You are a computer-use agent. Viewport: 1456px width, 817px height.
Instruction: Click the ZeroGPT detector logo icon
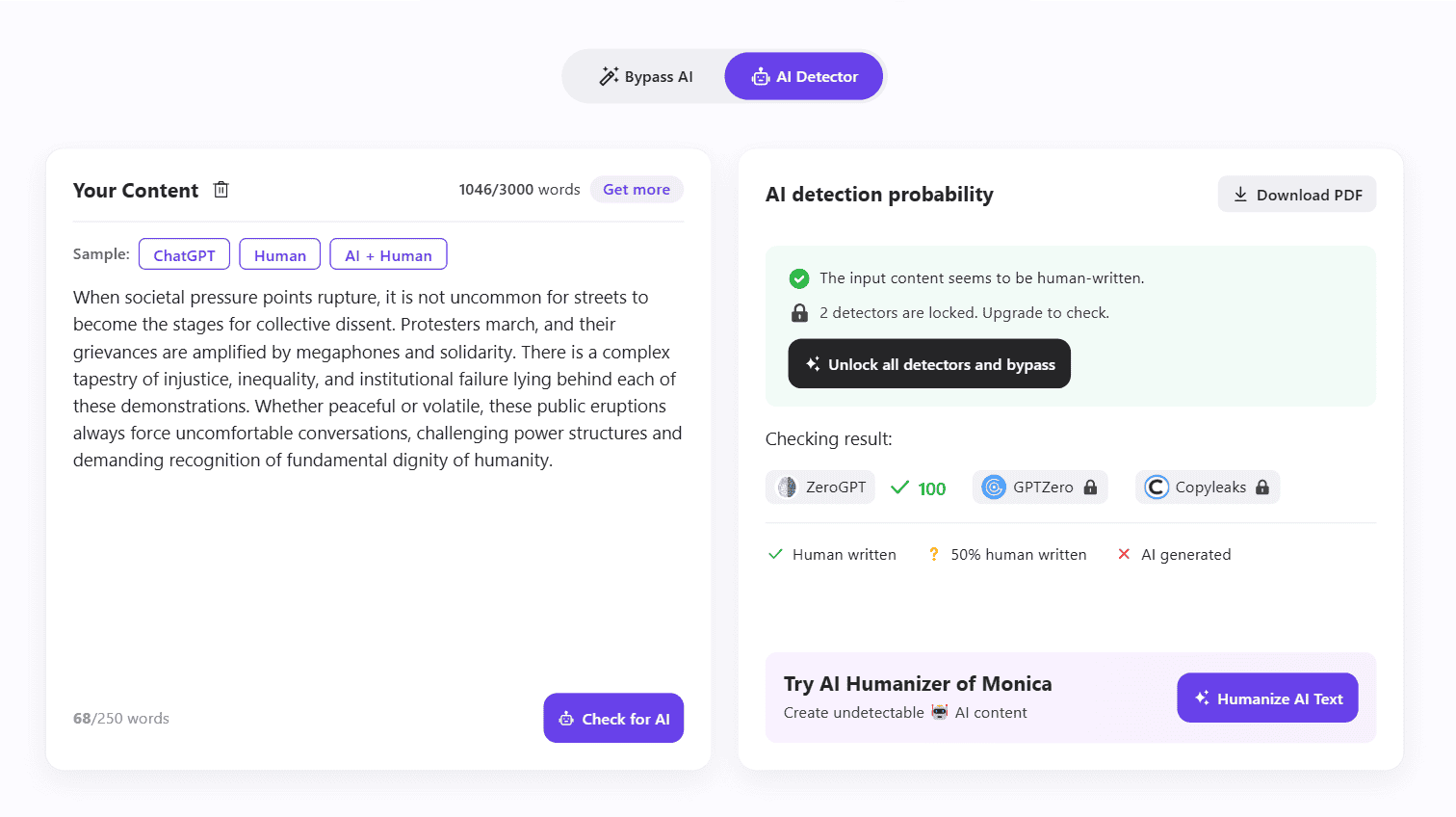tap(788, 488)
